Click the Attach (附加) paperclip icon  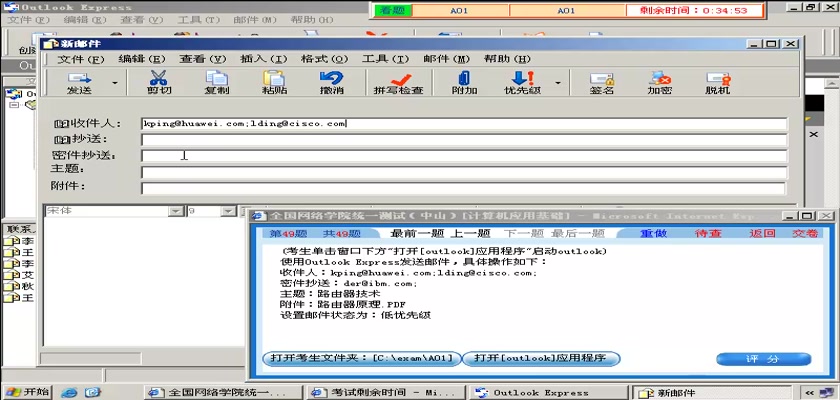coord(464,82)
